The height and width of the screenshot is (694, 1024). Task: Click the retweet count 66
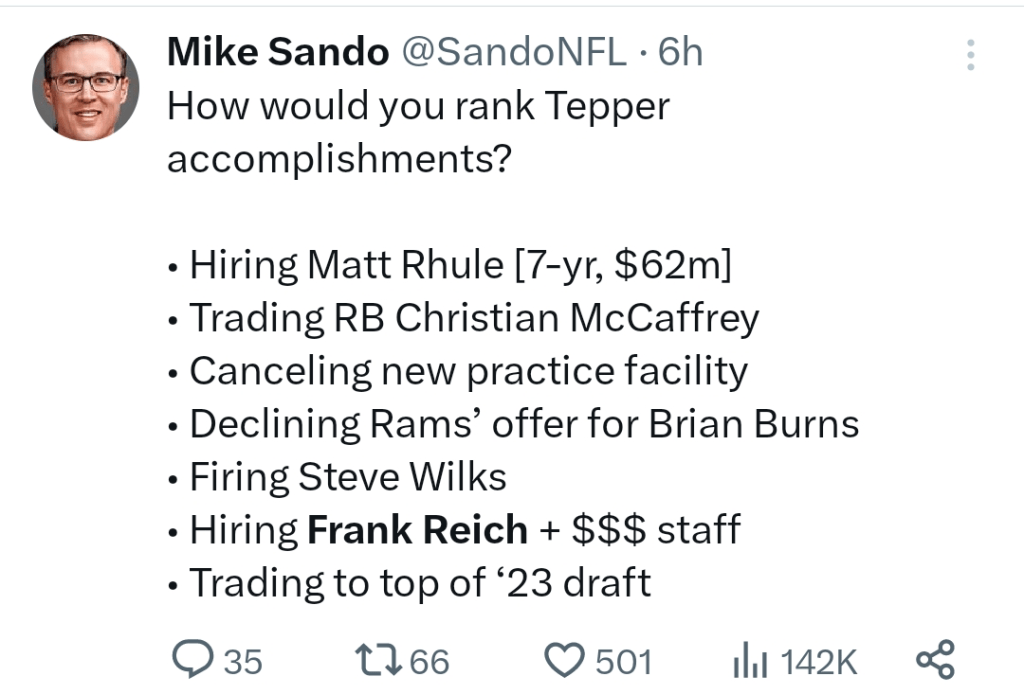pos(430,661)
